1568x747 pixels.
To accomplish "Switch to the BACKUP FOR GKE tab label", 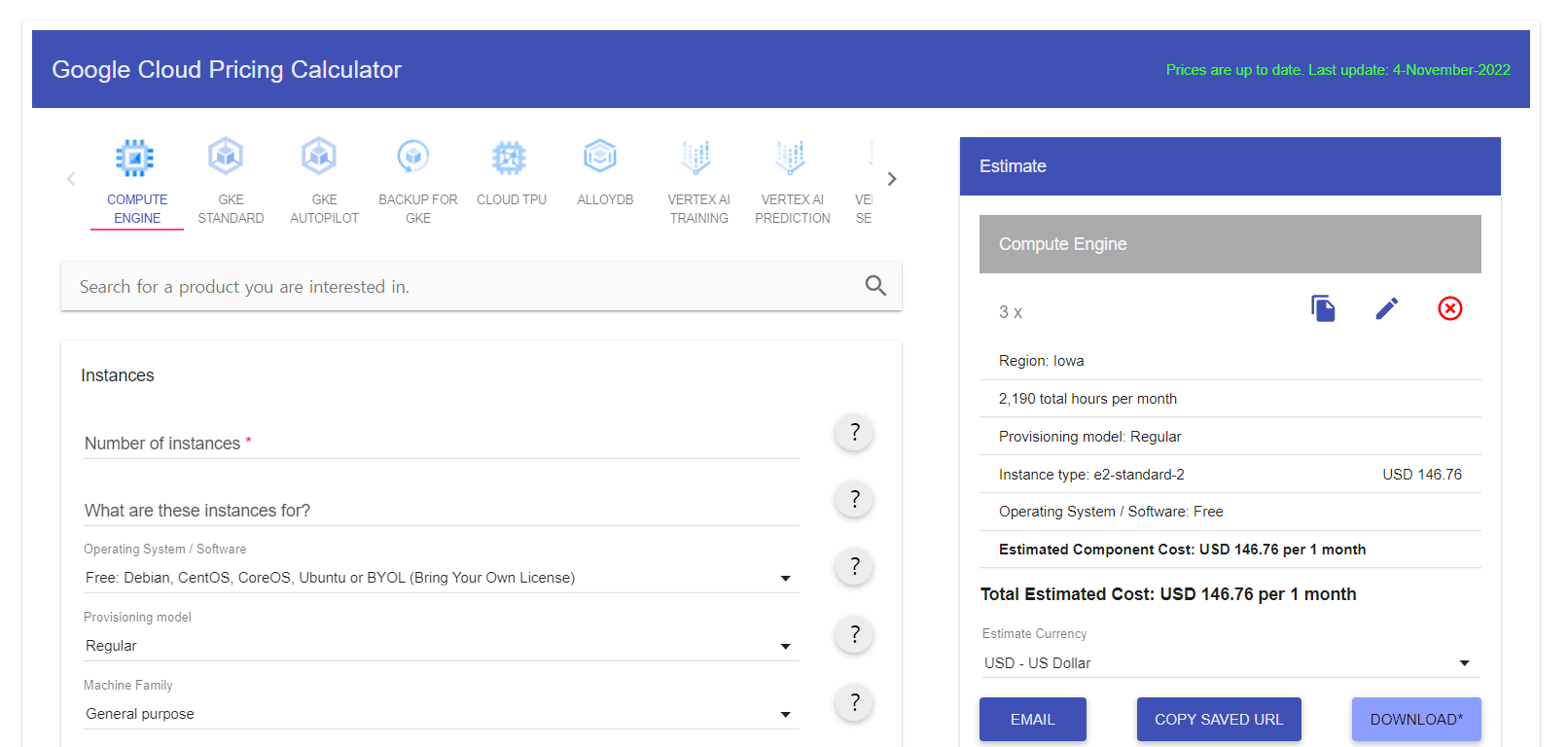I will coord(418,209).
